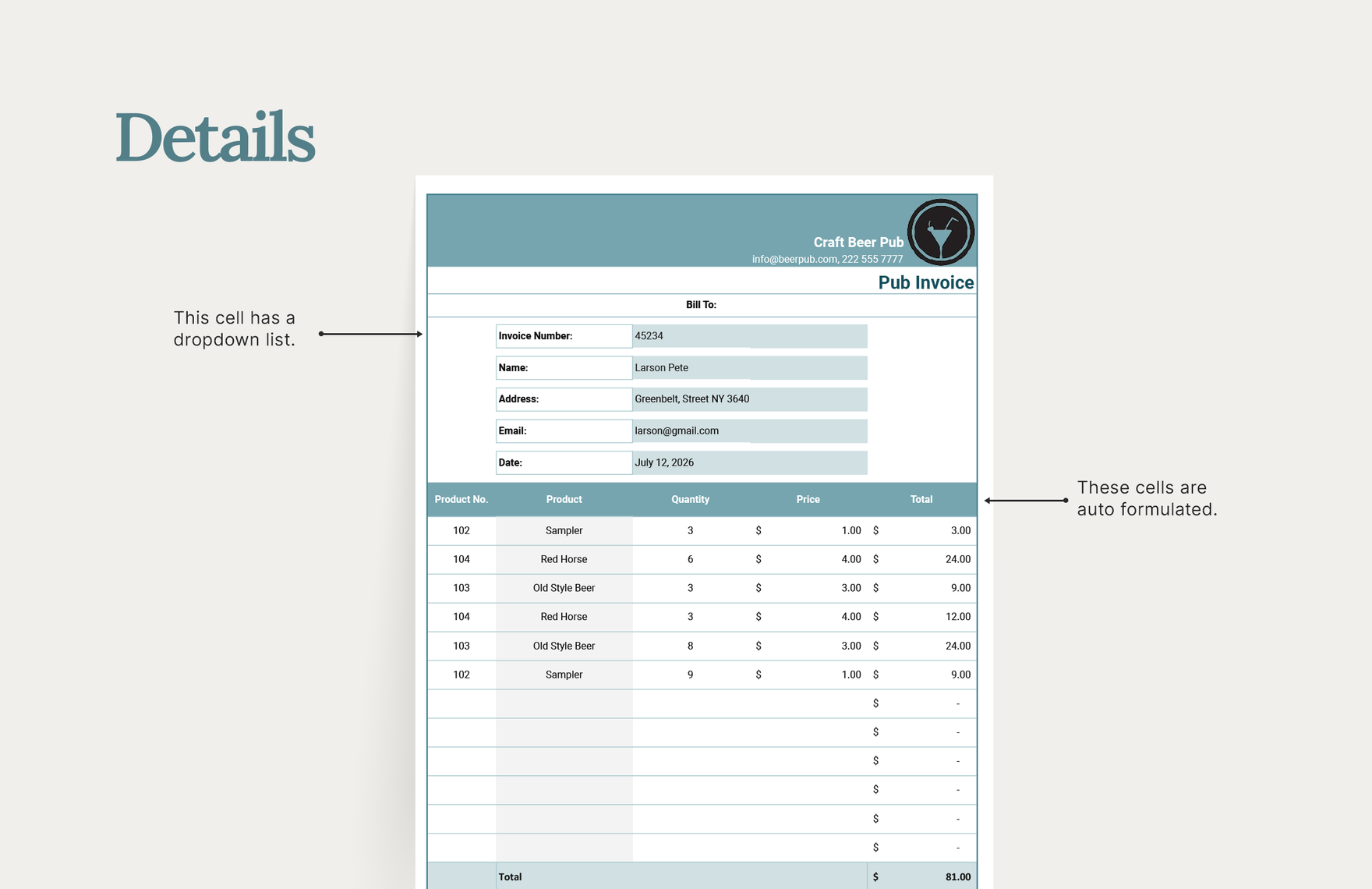Click the 'Date:' label cell

coord(564,462)
